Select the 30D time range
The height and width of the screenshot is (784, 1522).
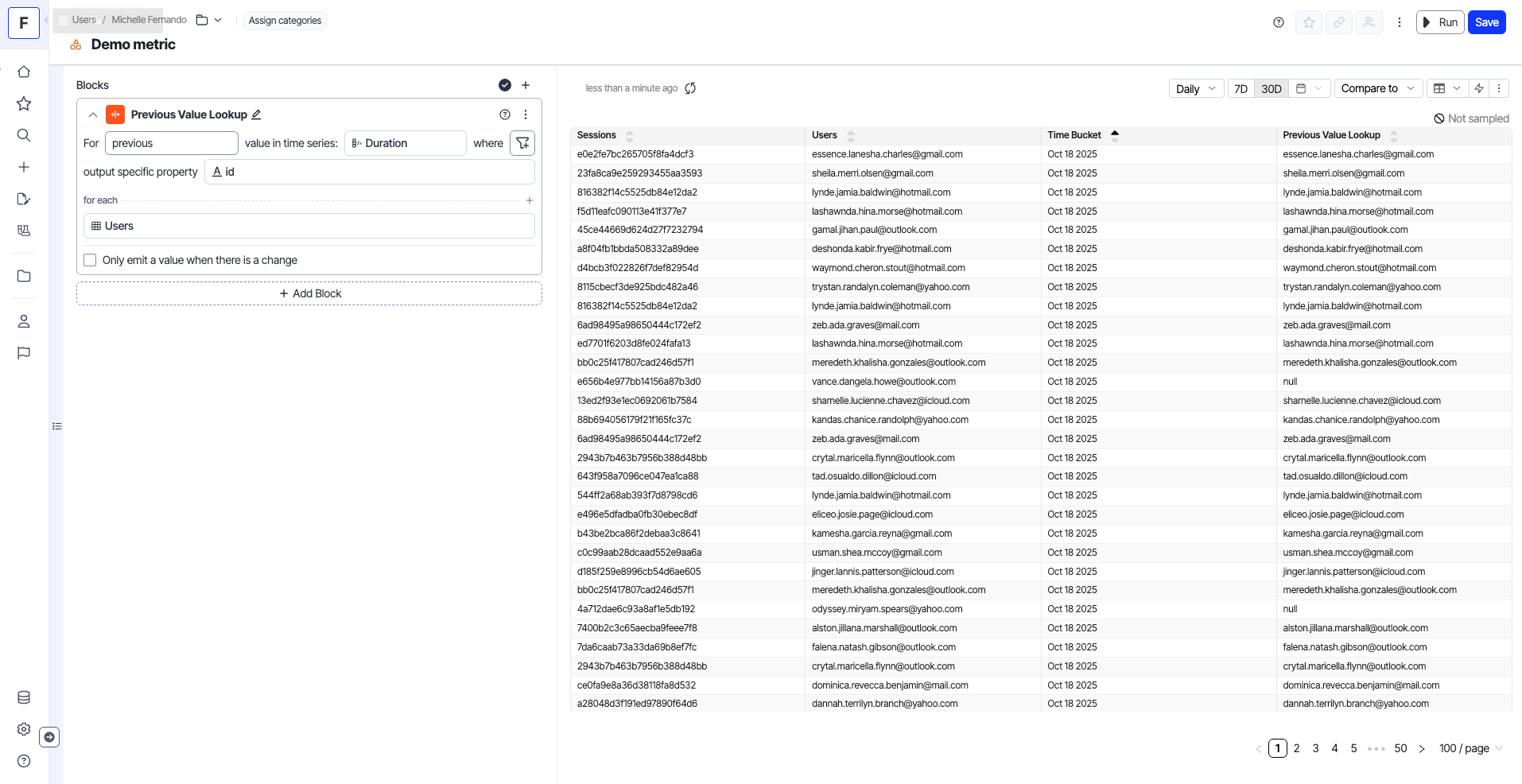click(1271, 88)
